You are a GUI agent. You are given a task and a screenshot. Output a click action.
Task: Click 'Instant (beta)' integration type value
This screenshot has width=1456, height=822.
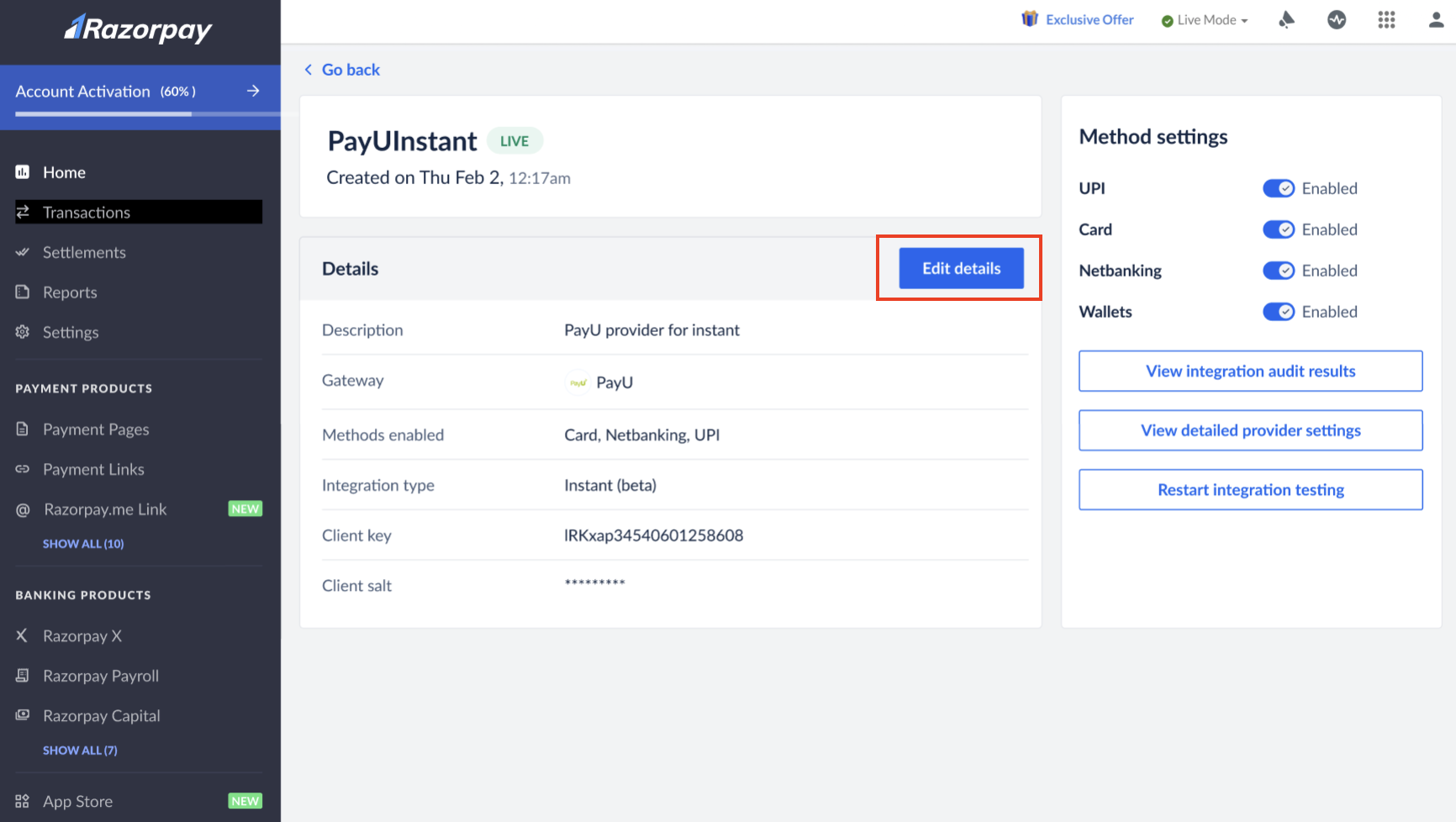click(x=610, y=485)
